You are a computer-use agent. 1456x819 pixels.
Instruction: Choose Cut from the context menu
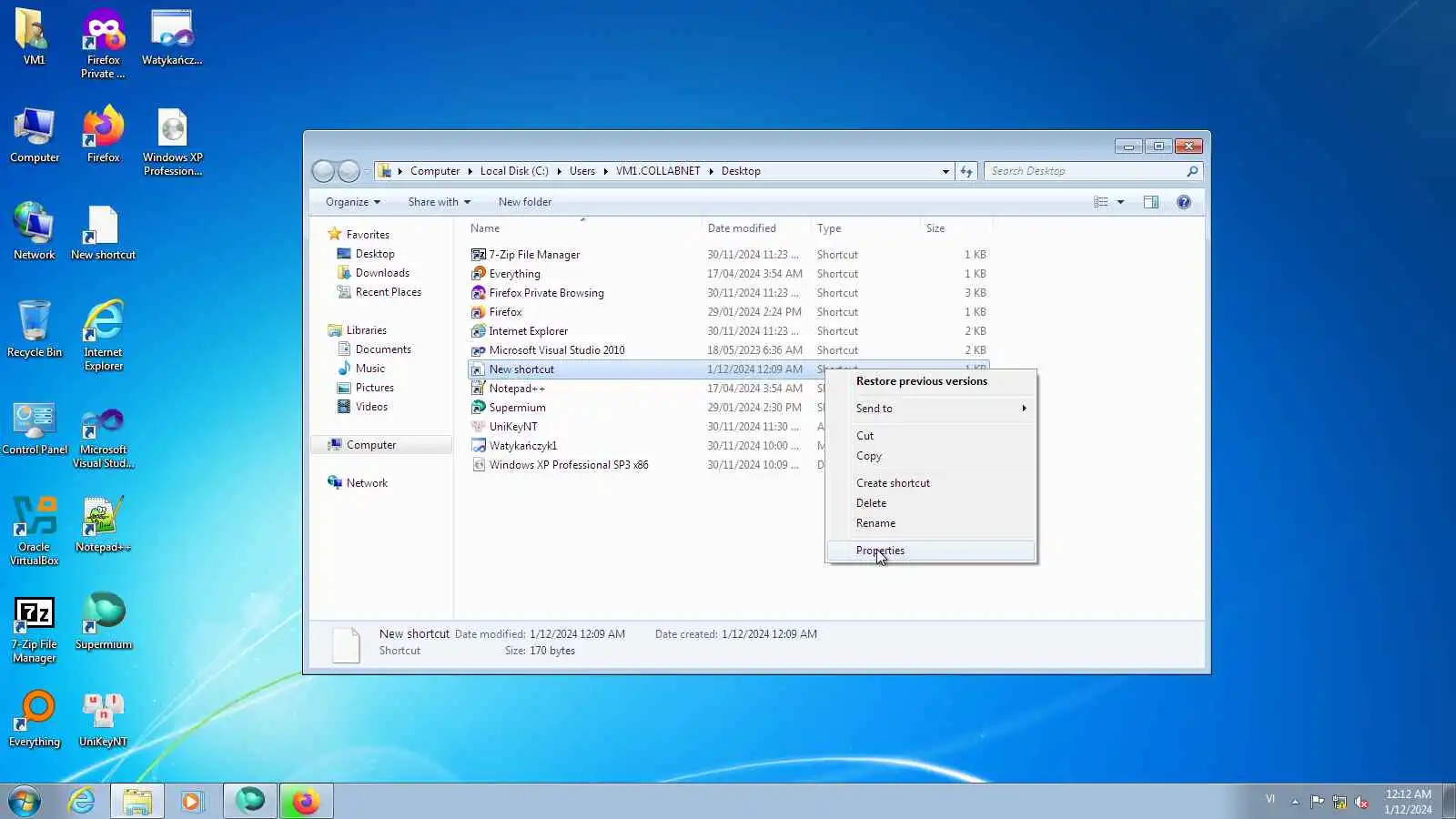[931, 436]
